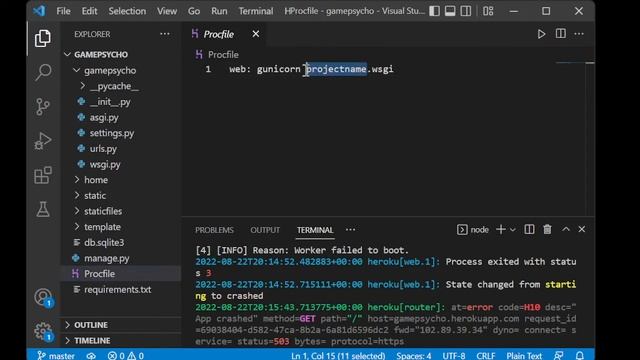Select the TERMINAL panel tab
Screen dimensions: 640x360
[x=315, y=230]
